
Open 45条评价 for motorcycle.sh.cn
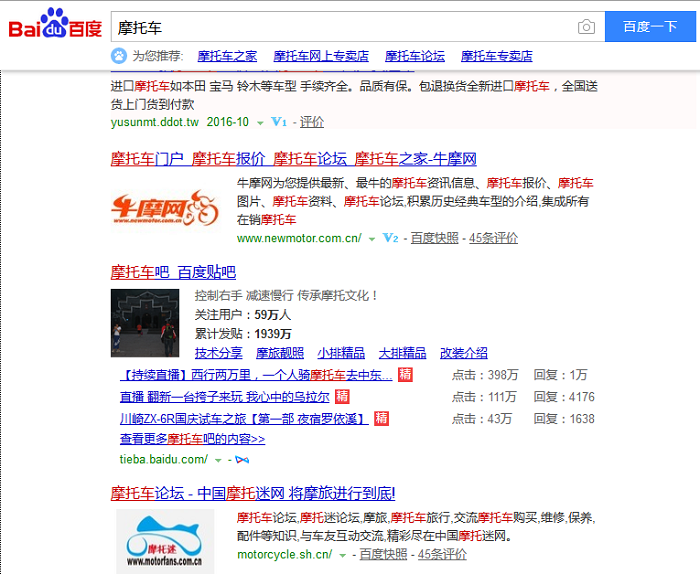[442, 554]
